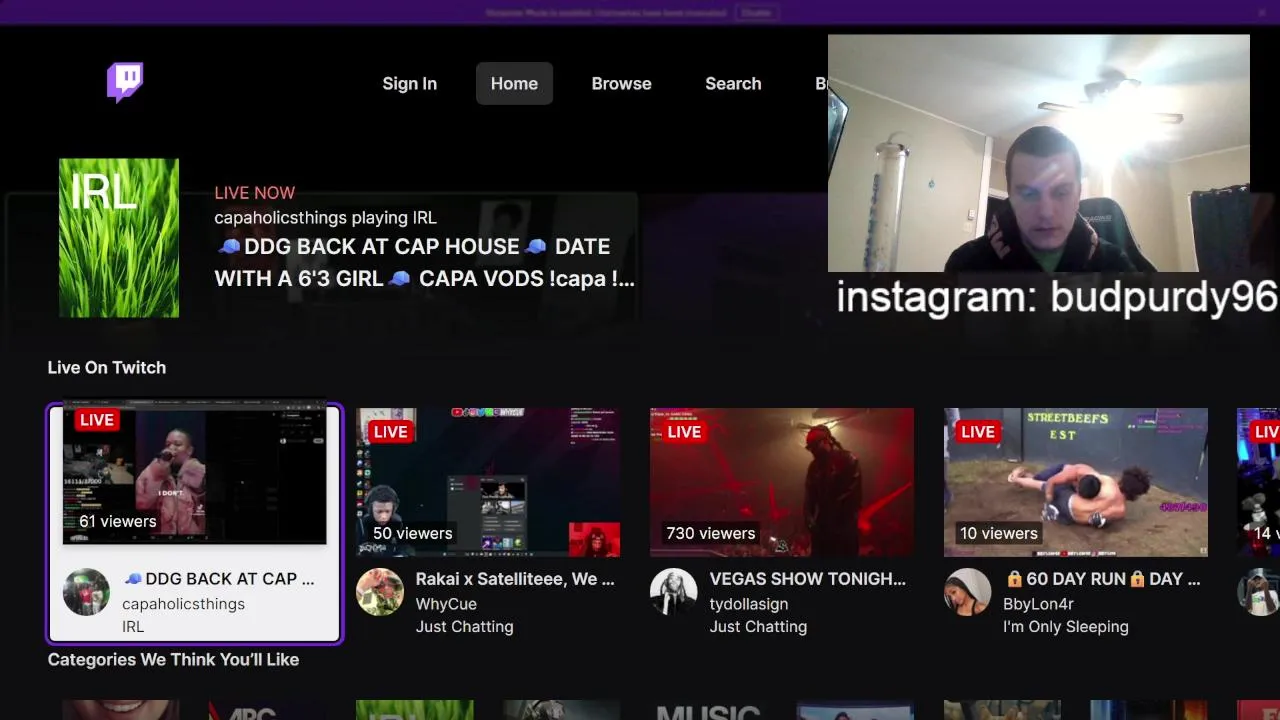Click the WhyCue channel name
Viewport: 1280px width, 720px height.
pos(446,604)
